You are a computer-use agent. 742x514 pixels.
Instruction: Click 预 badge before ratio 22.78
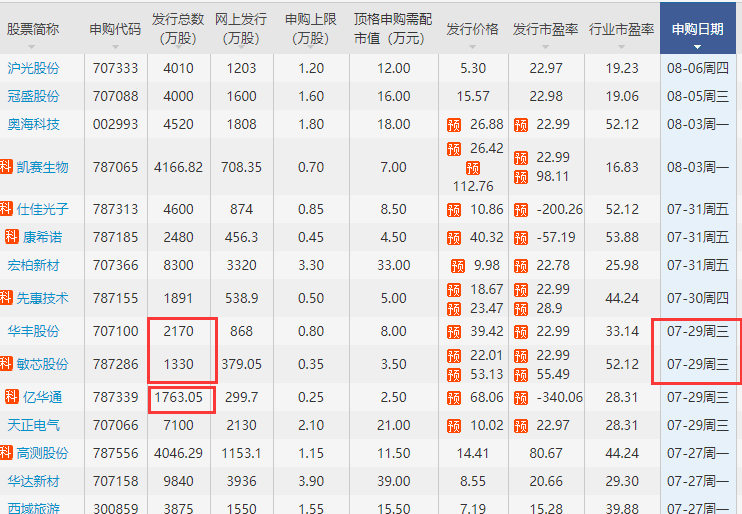click(x=521, y=266)
